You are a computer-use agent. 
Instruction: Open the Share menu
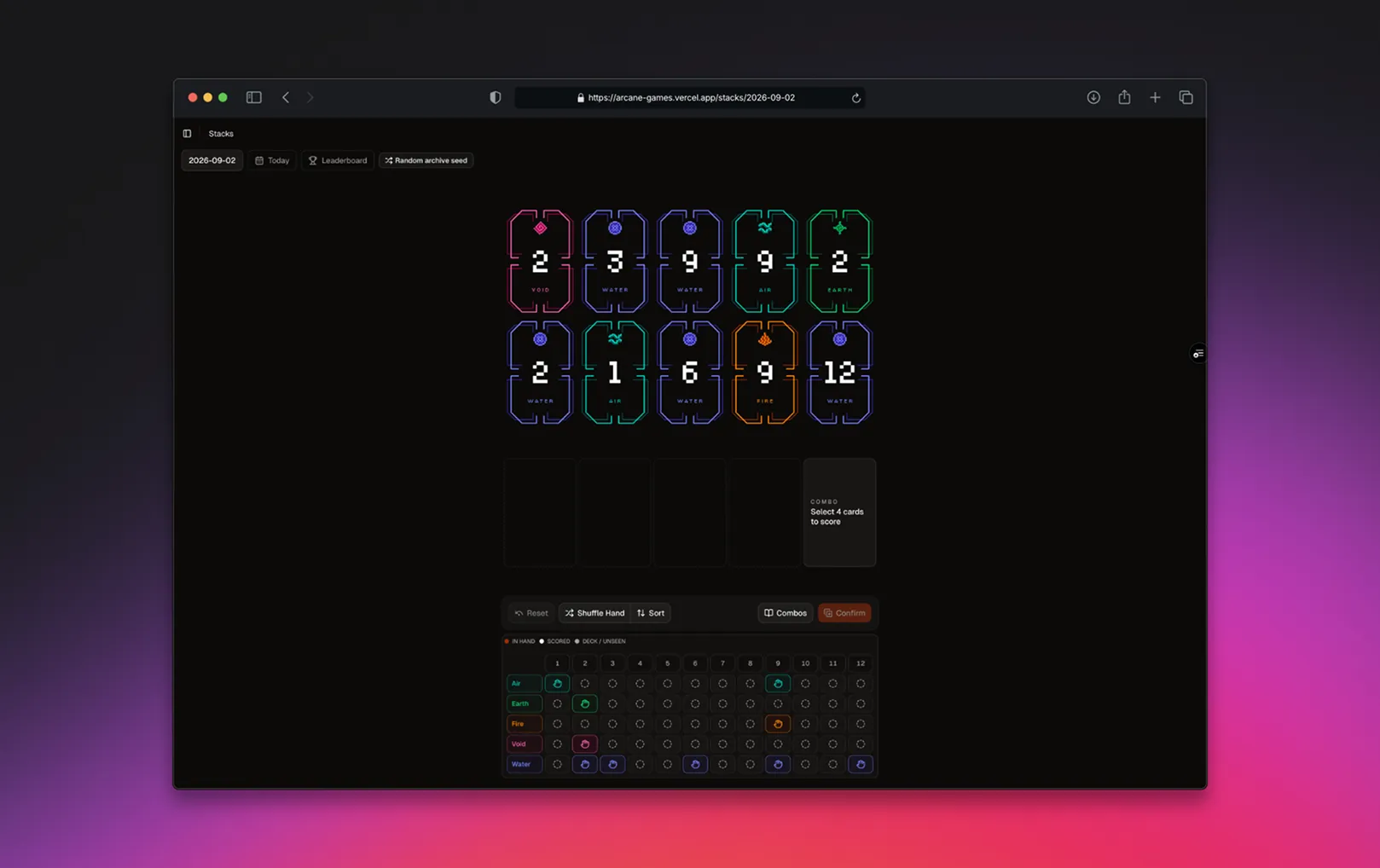1124,97
